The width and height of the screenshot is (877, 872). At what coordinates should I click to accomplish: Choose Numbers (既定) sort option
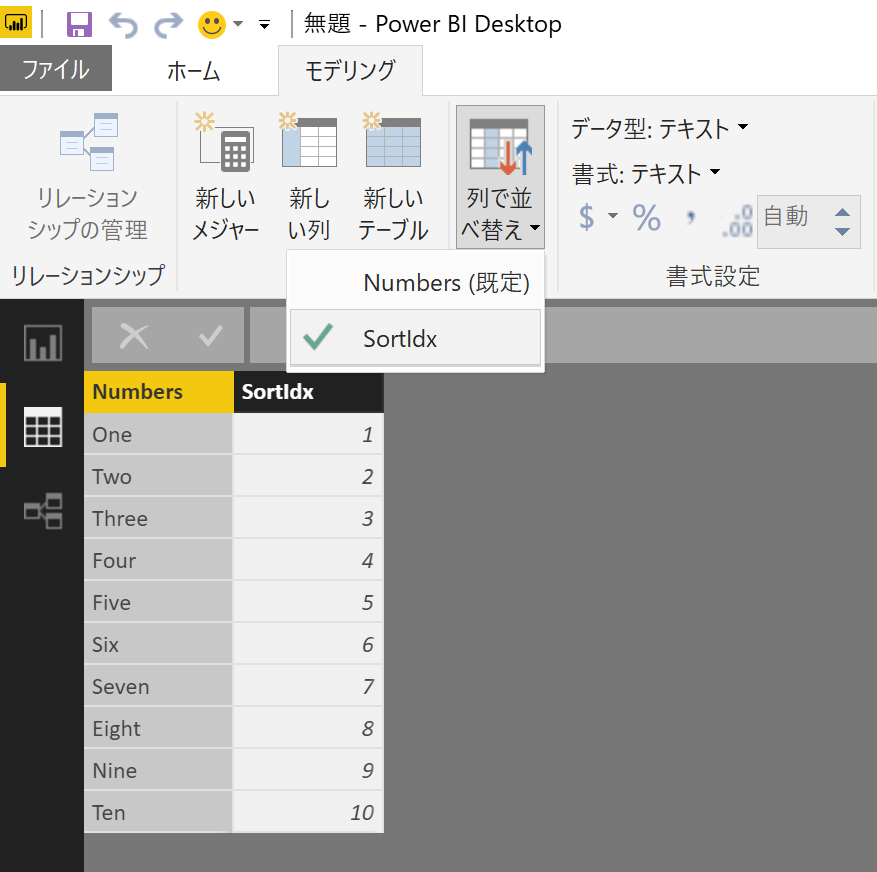coord(415,282)
